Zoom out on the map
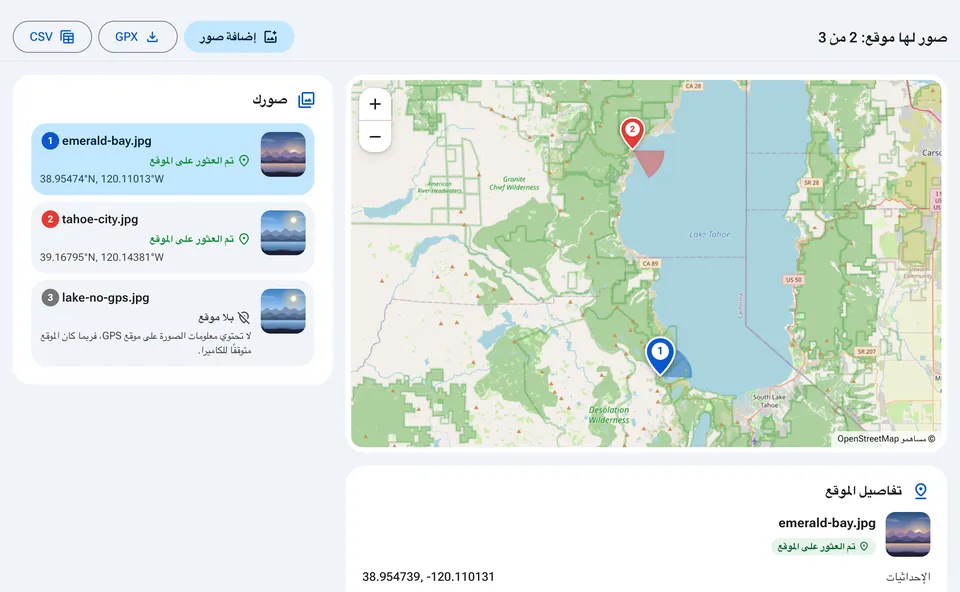The image size is (960, 592). coord(375,137)
